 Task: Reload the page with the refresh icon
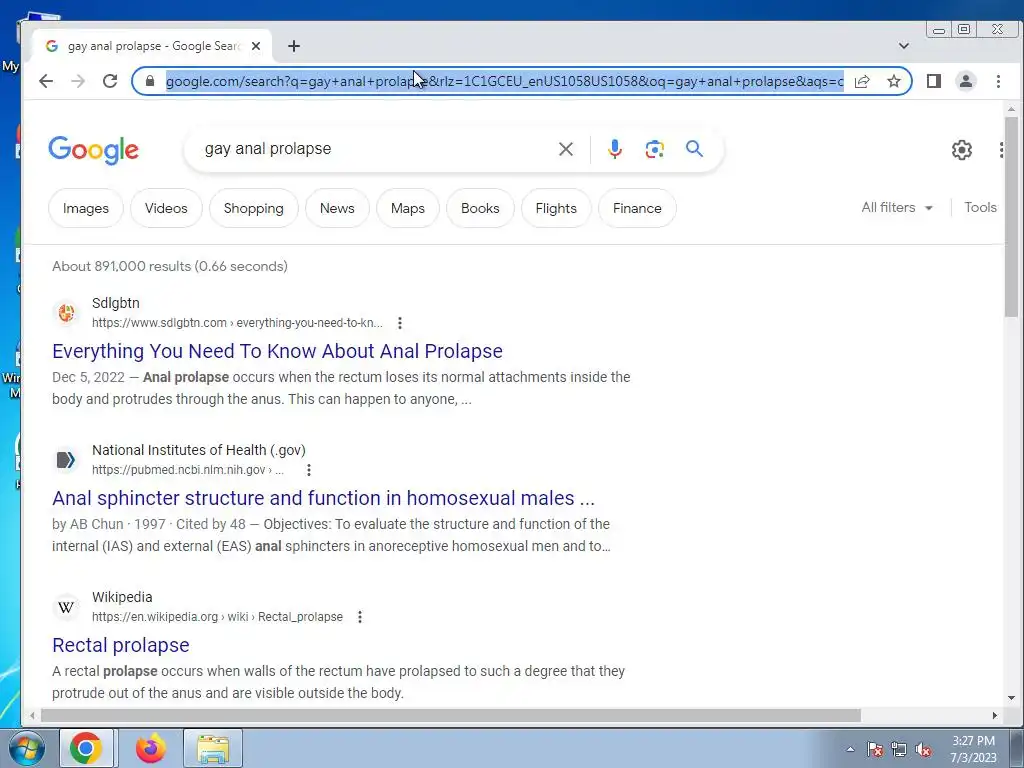tap(110, 81)
